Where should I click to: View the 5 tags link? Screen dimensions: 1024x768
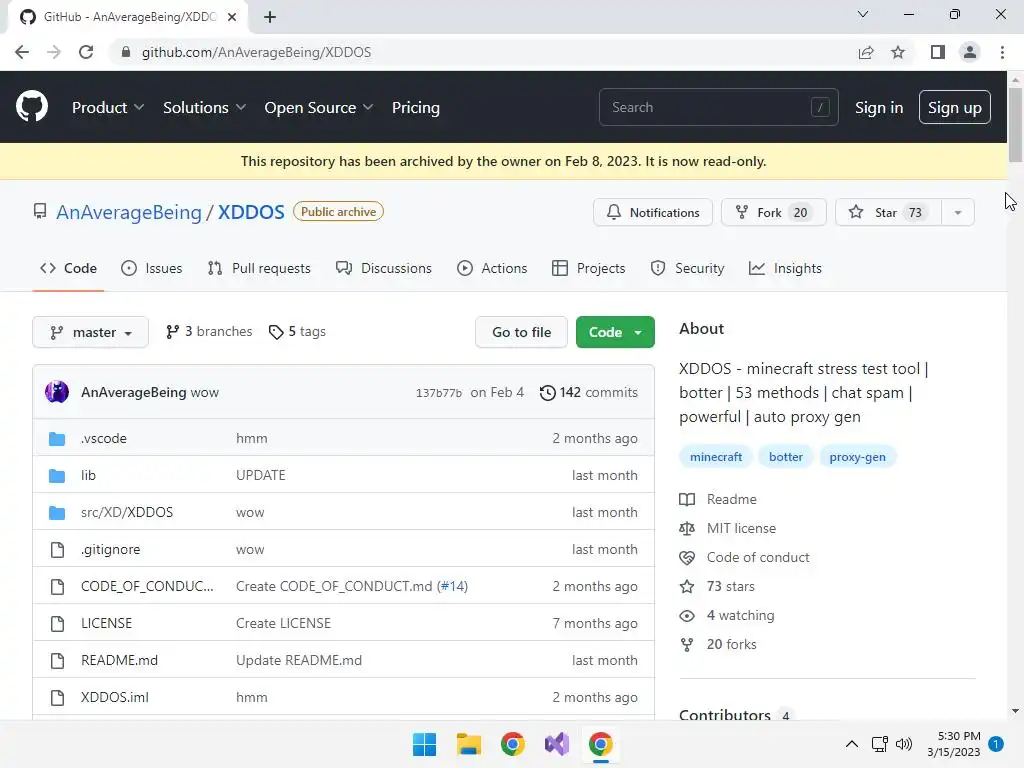tap(297, 332)
